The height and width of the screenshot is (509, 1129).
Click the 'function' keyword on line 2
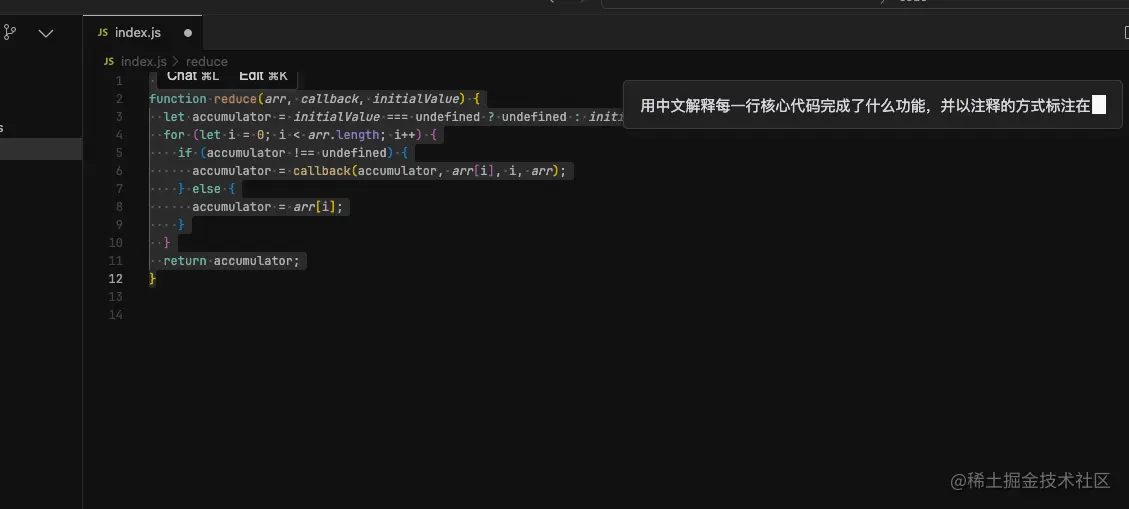pos(178,99)
